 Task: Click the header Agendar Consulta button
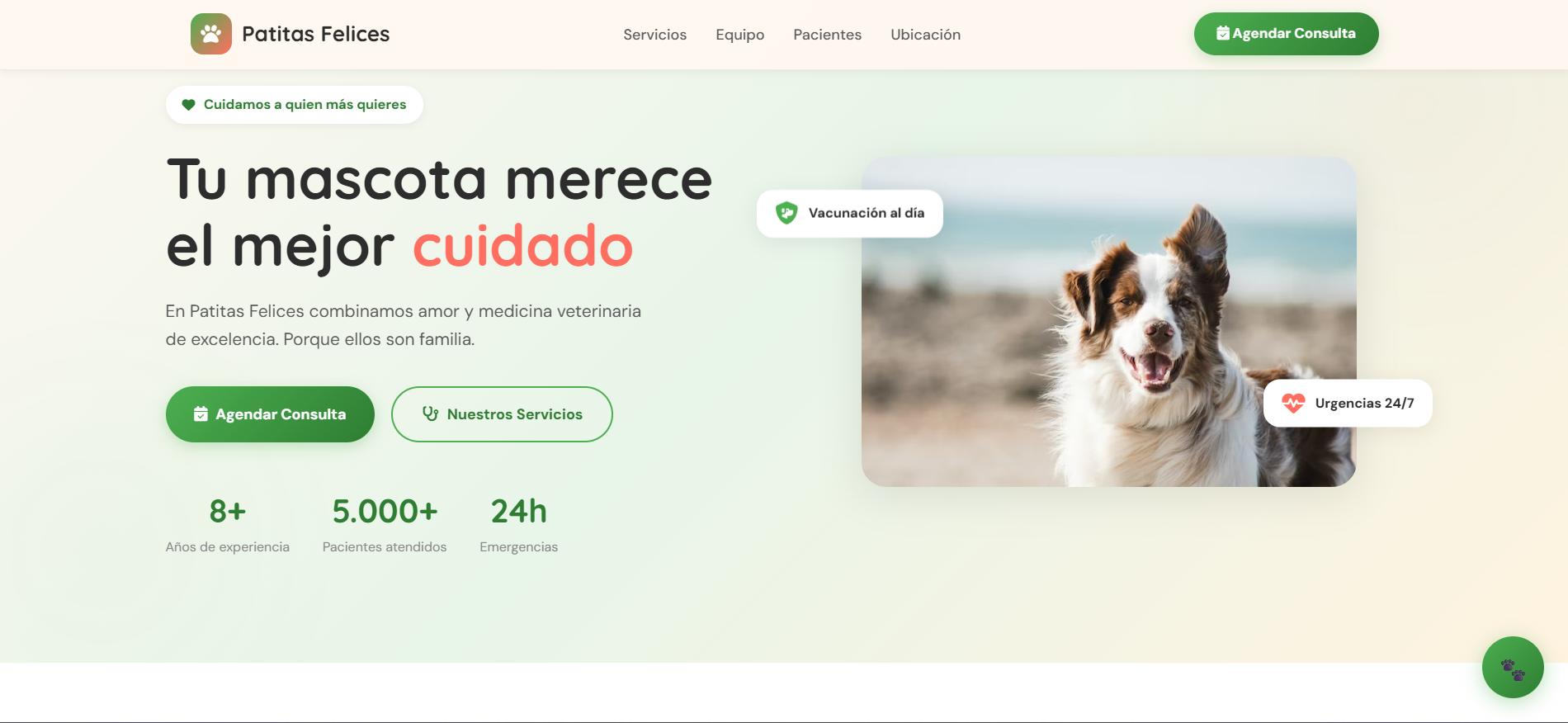coord(1286,34)
